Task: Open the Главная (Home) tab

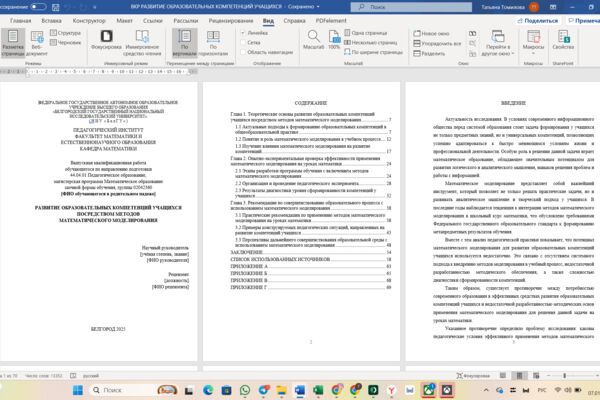Action: click(x=20, y=21)
